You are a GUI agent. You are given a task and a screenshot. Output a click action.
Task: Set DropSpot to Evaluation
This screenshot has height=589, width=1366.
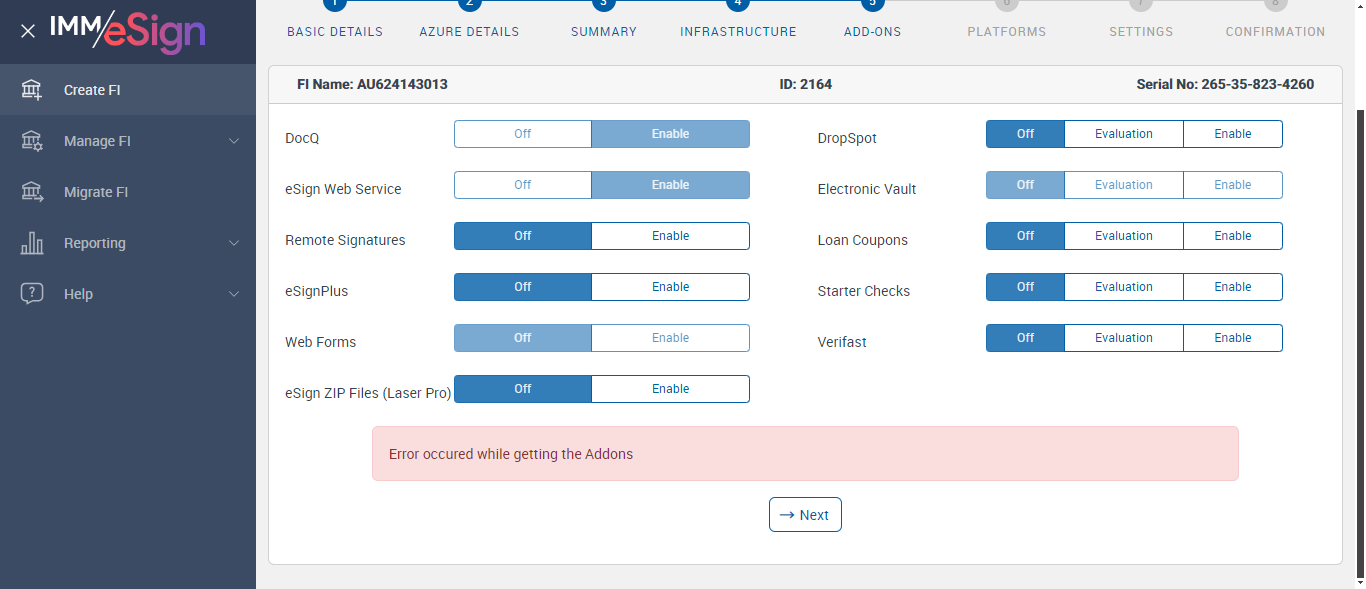pos(1123,134)
